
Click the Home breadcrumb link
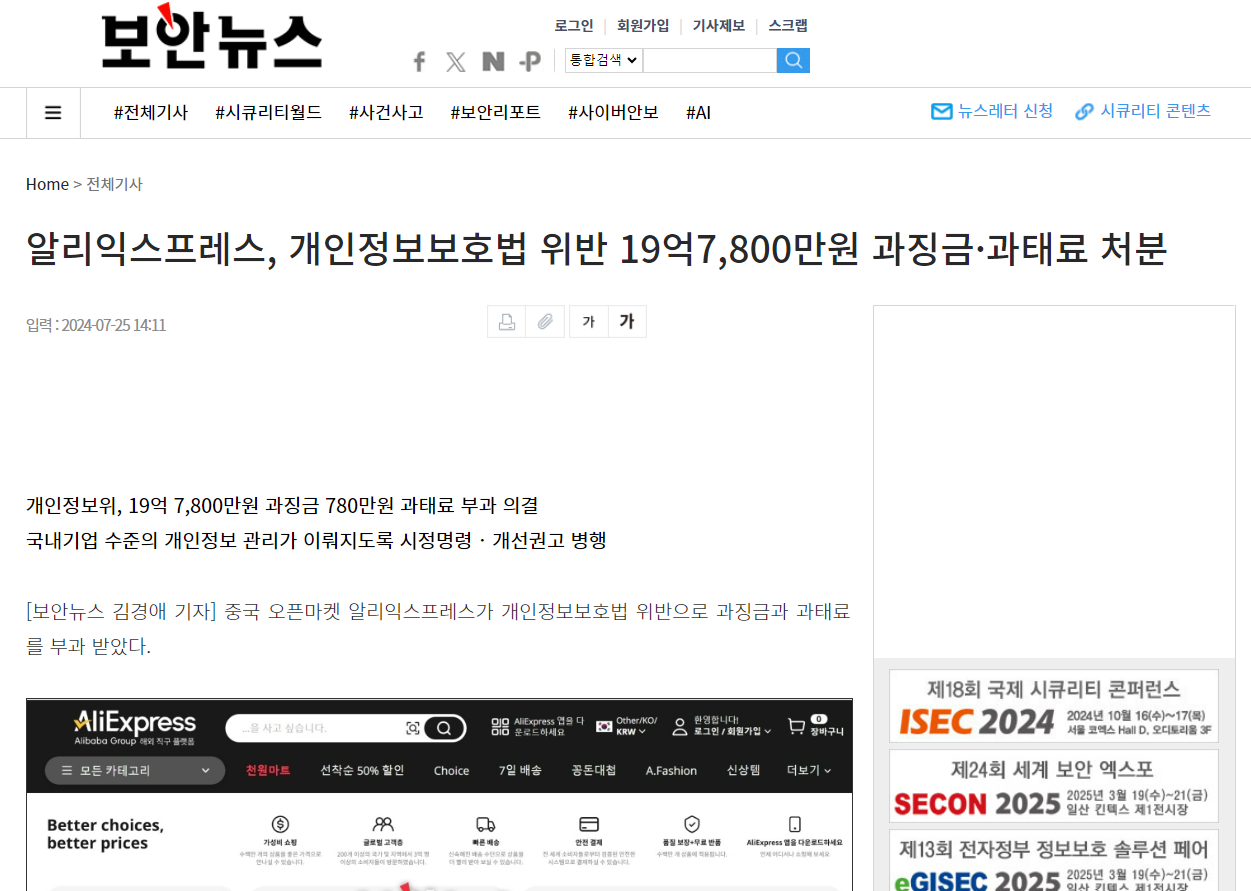47,184
